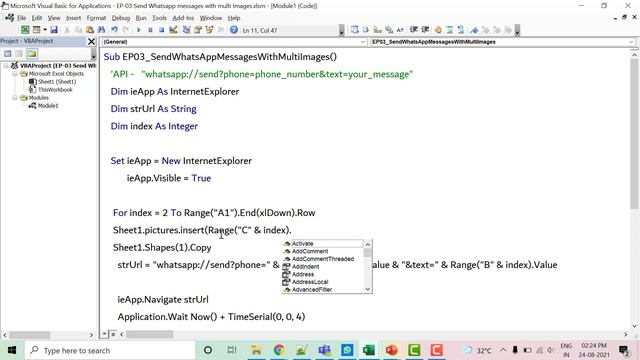This screenshot has height=360, width=640.
Task: Click the Comment Block icon
Action: [449, 30]
